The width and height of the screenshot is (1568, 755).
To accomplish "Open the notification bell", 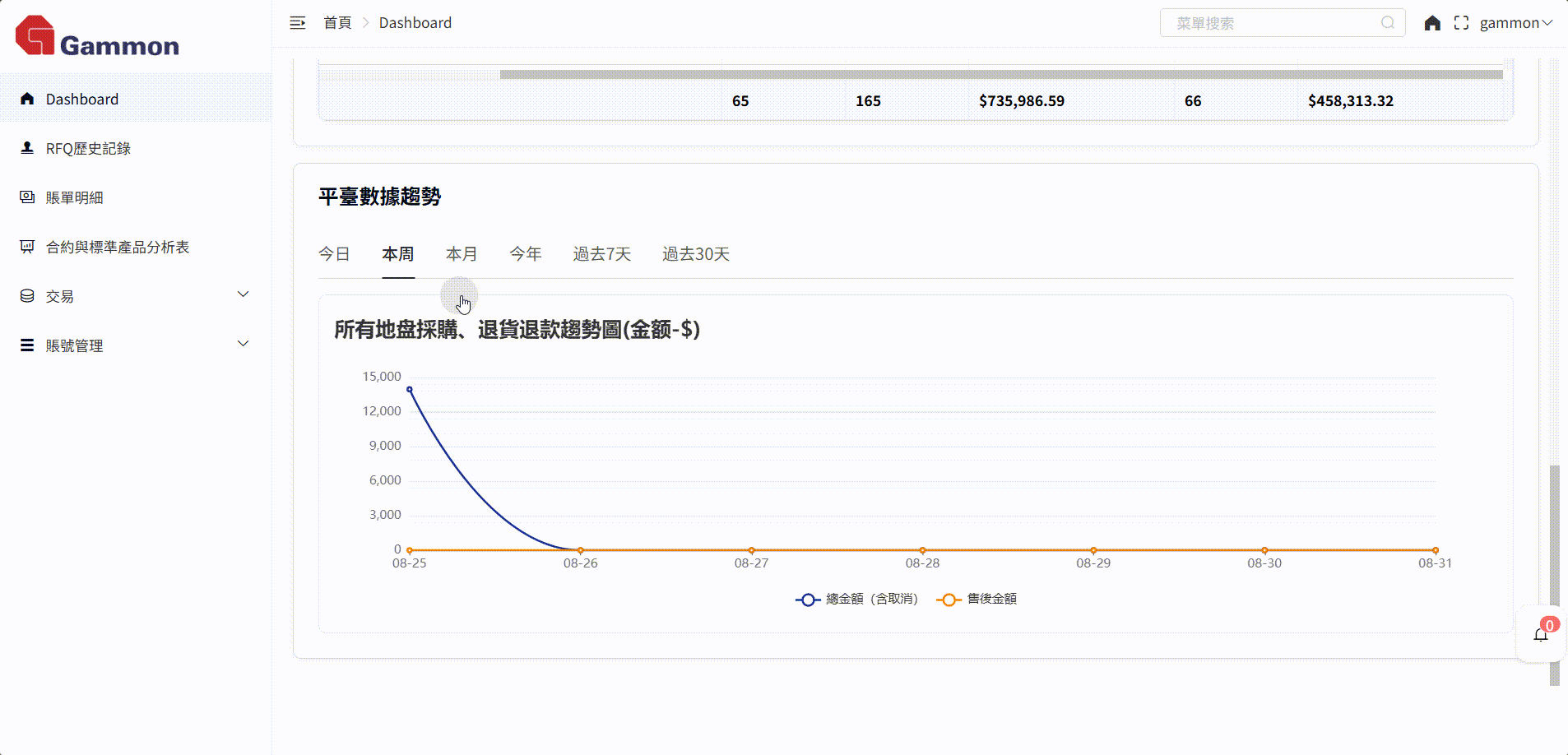I will click(x=1541, y=634).
